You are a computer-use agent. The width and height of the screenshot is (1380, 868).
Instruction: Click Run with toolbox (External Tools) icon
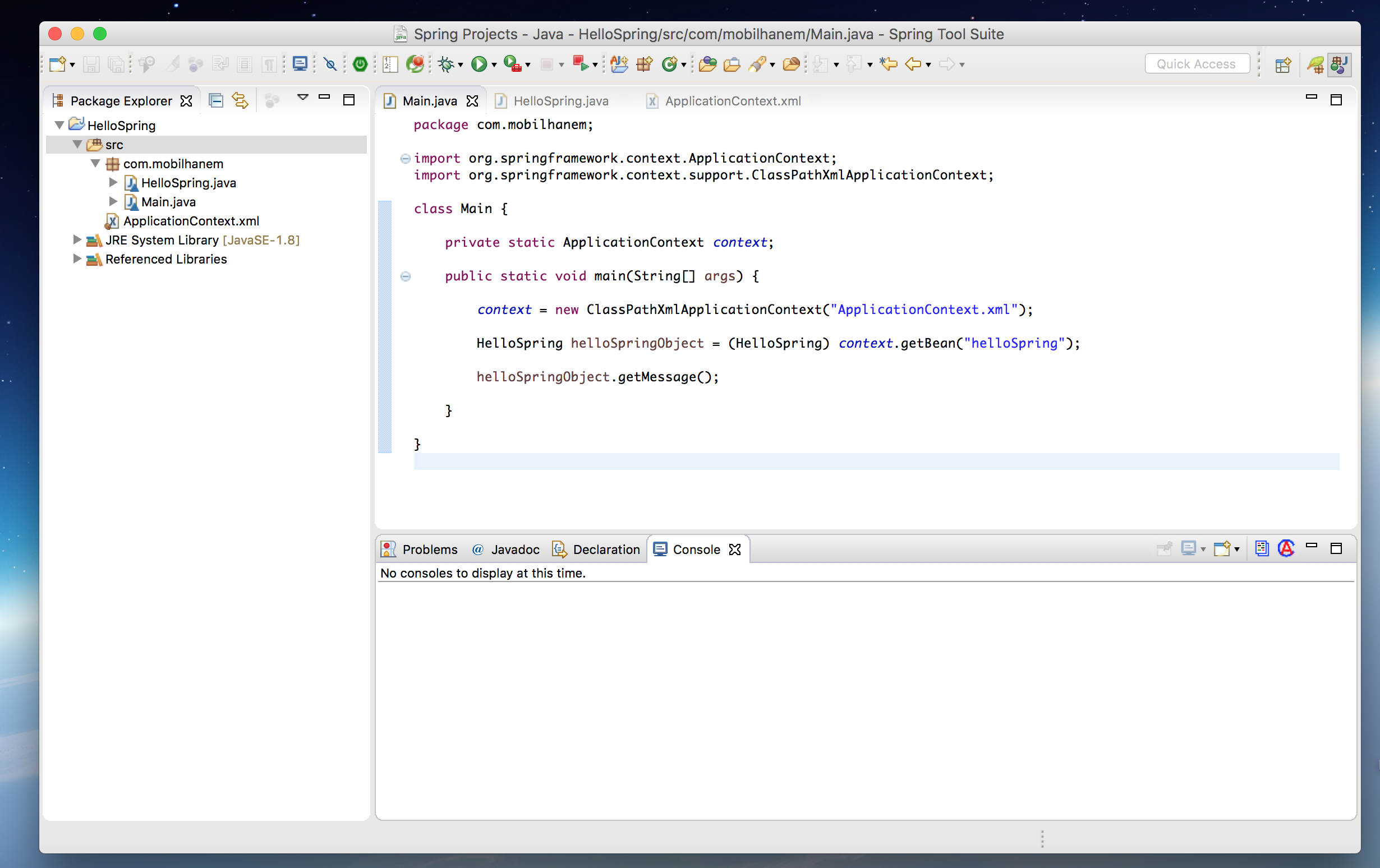[x=512, y=63]
